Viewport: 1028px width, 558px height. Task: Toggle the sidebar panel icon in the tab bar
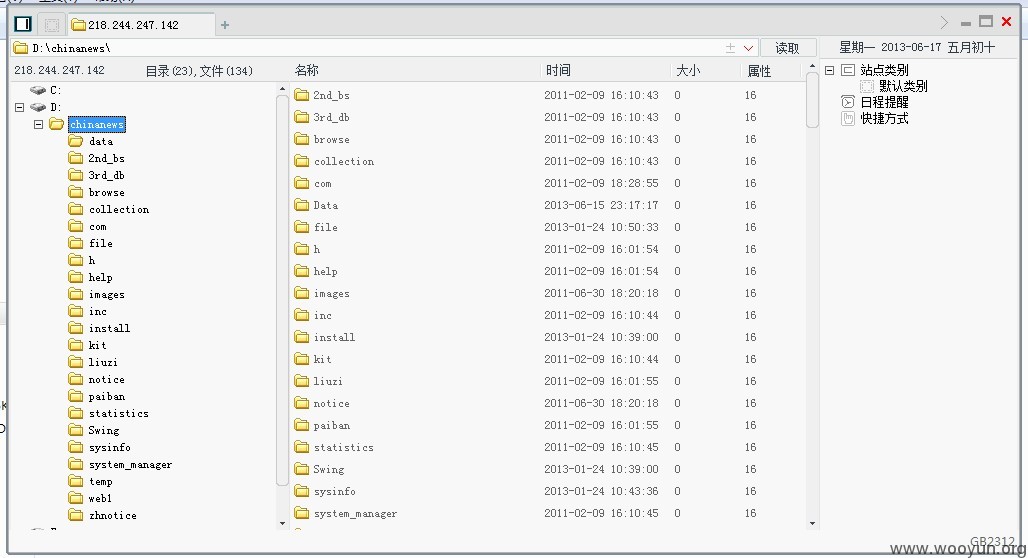pos(23,24)
